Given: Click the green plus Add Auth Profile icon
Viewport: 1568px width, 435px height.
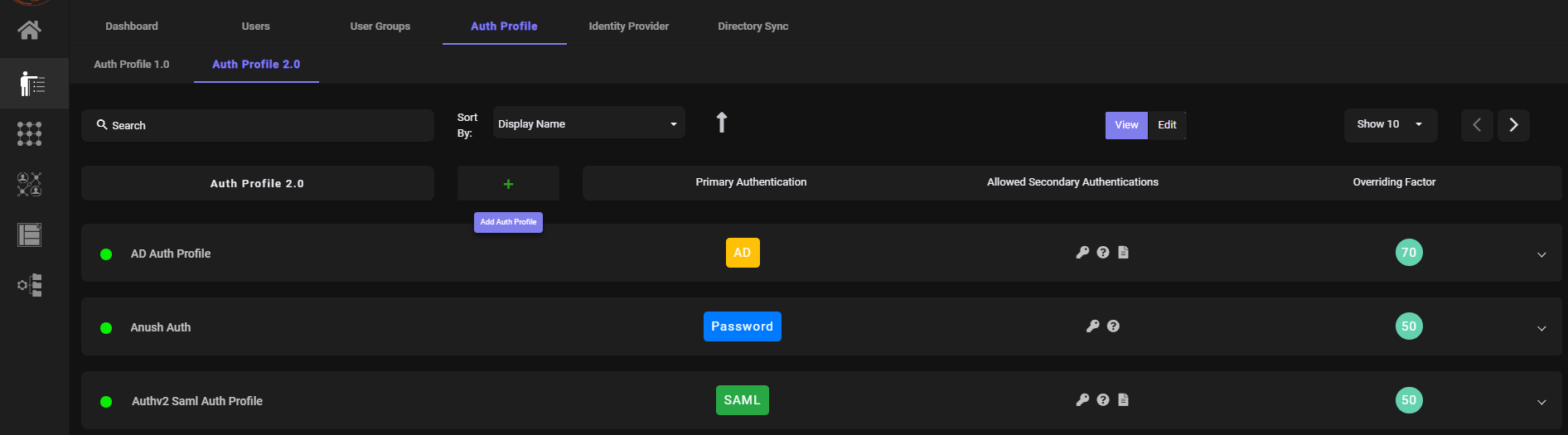Looking at the screenshot, I should (508, 184).
